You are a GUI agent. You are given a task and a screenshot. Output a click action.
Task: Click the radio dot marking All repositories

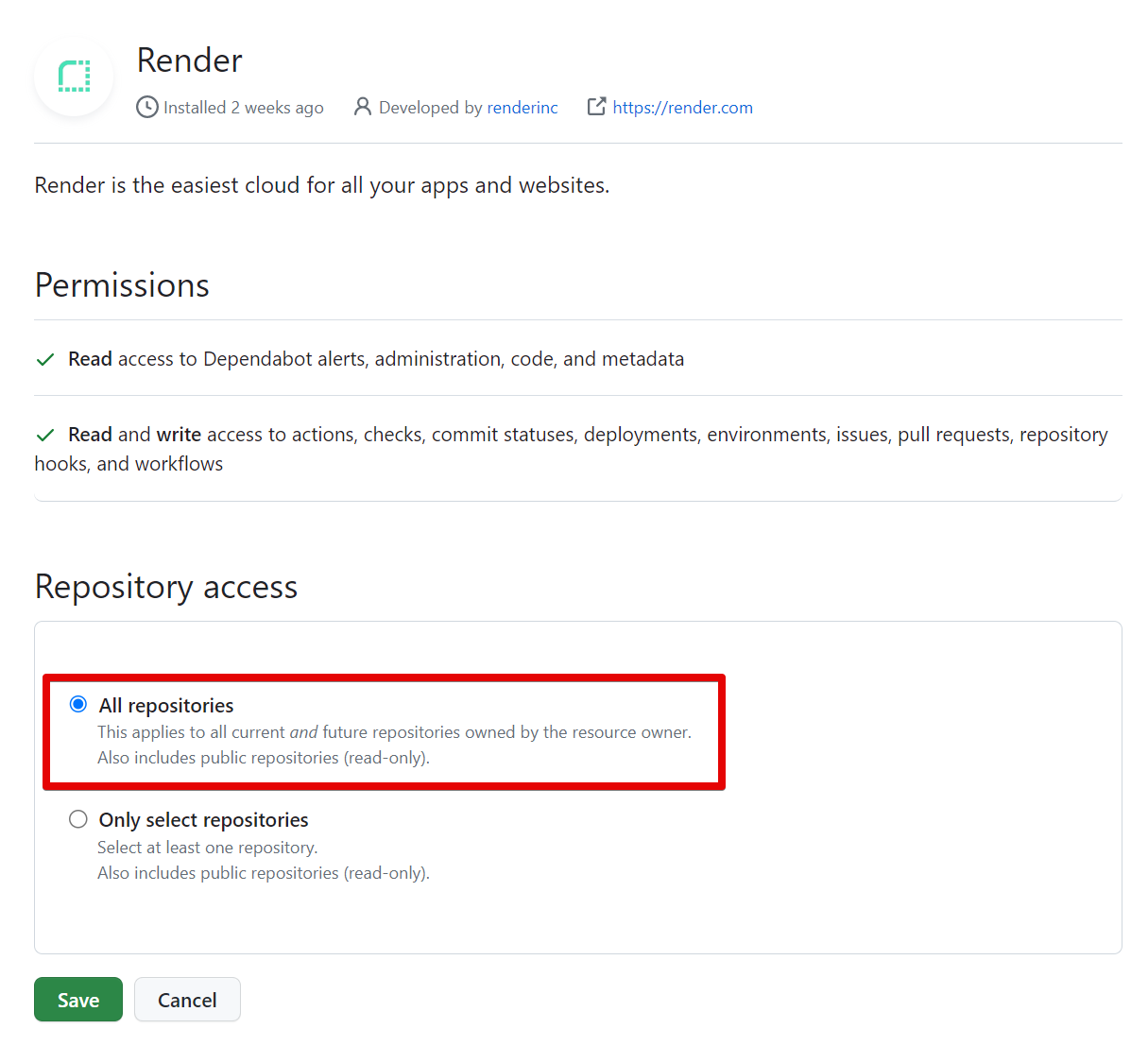[x=77, y=704]
